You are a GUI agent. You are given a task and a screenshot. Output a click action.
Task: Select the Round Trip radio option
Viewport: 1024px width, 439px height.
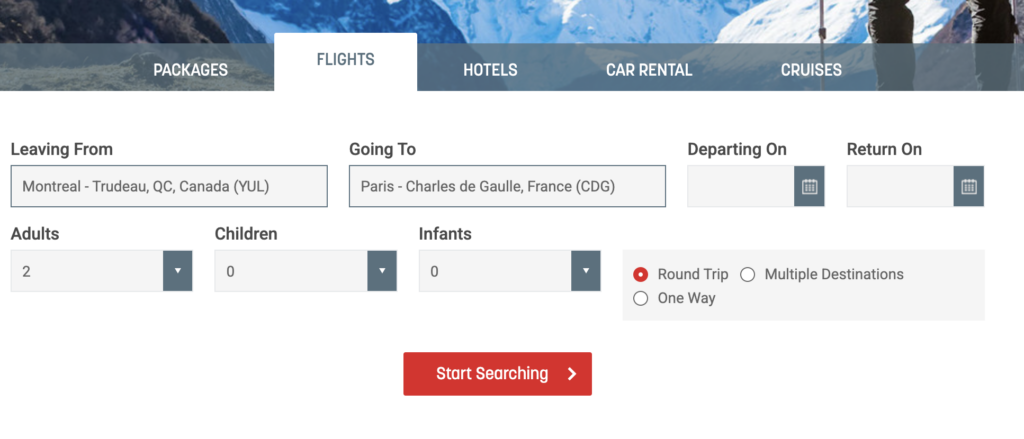point(641,274)
